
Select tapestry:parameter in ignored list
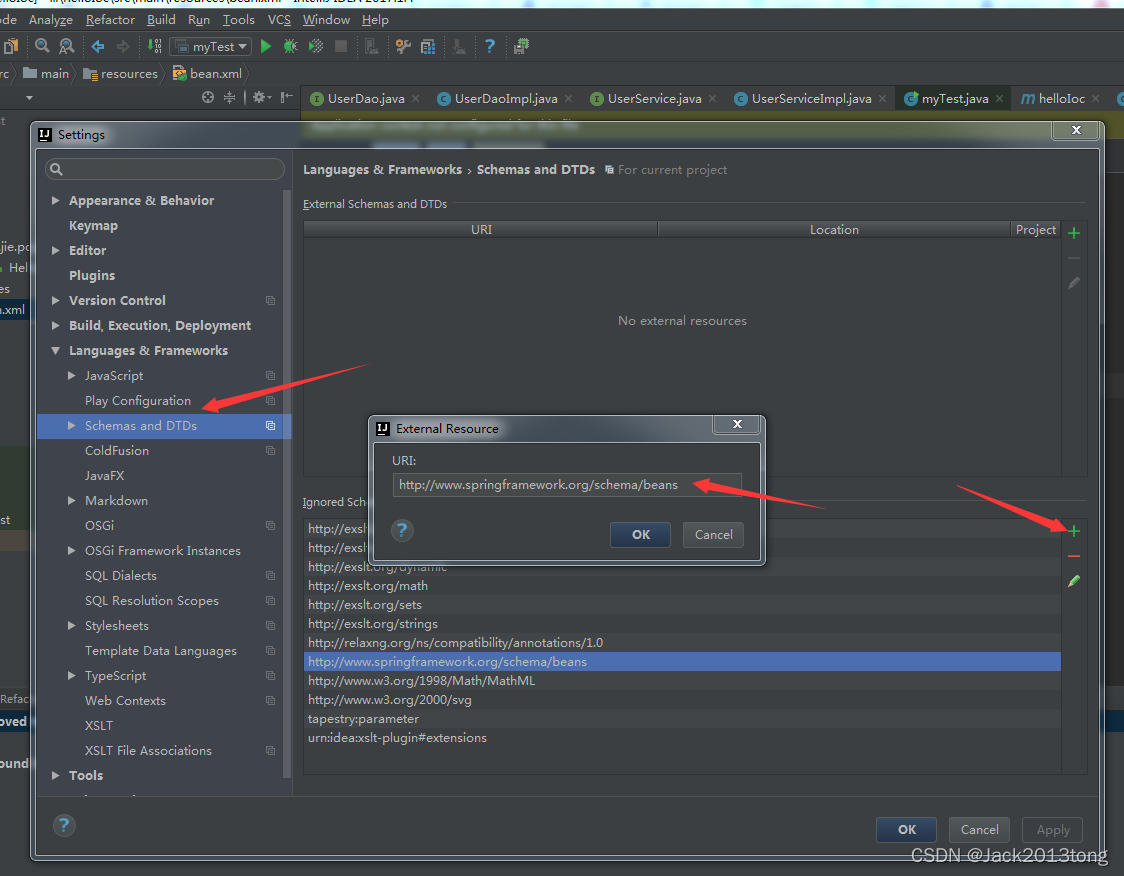click(682, 719)
